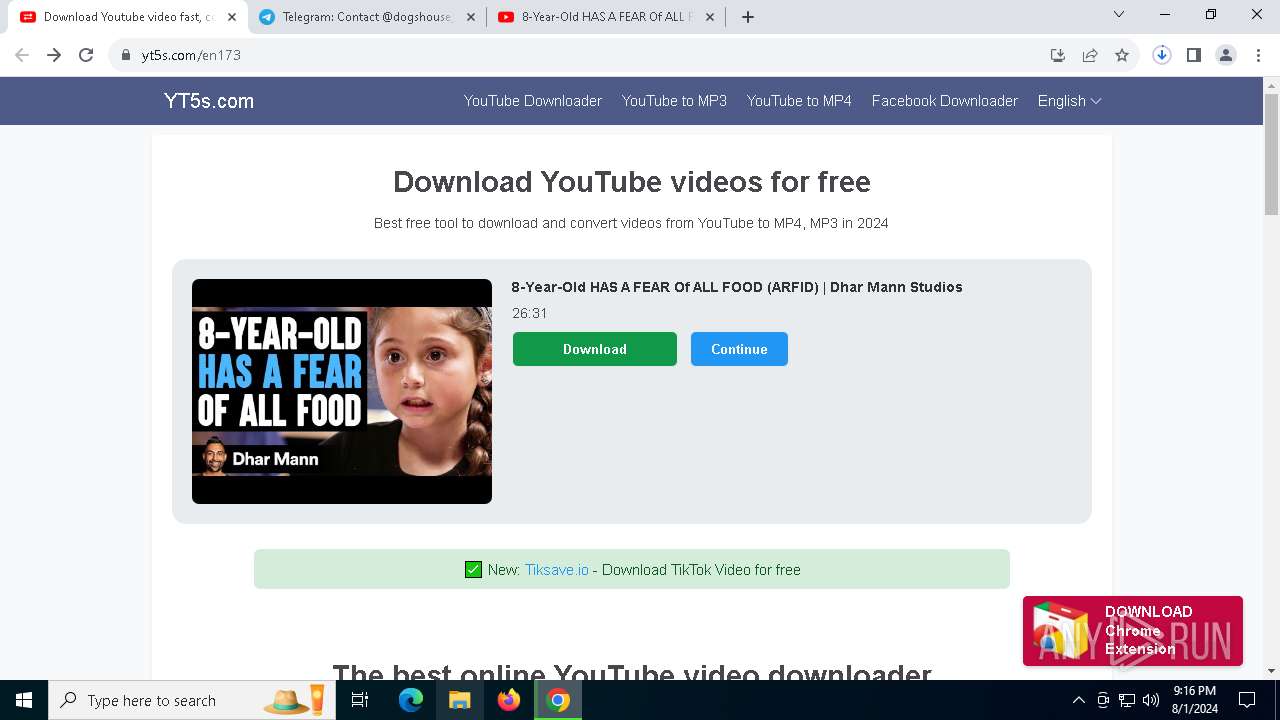Open volume control in system tray

tap(1151, 700)
